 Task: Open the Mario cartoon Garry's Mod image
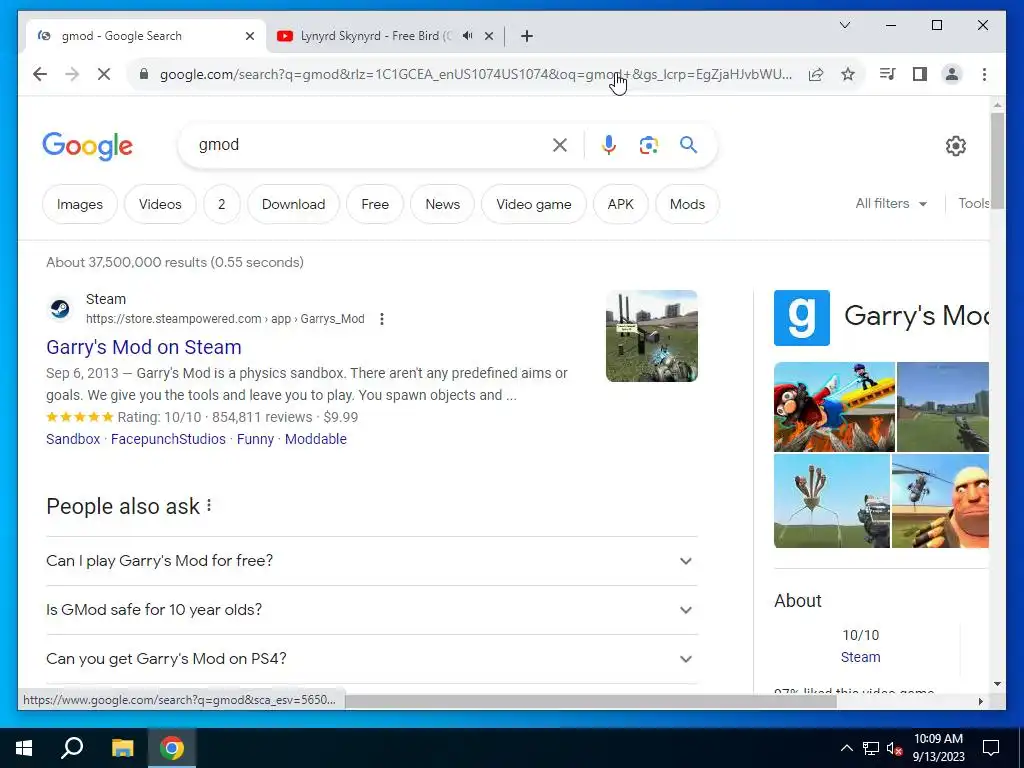834,407
